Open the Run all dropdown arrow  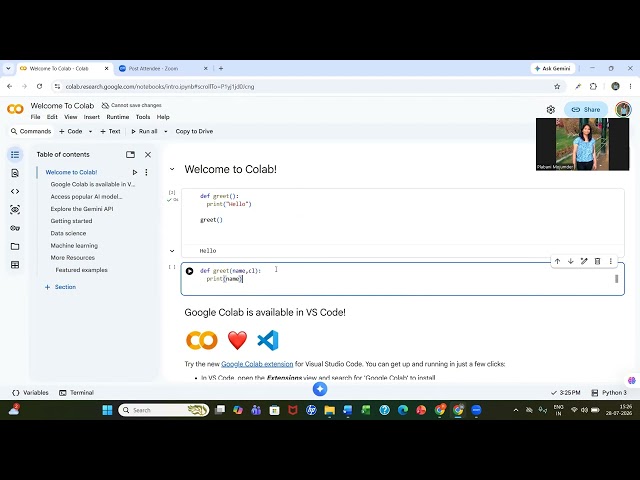coord(166,131)
